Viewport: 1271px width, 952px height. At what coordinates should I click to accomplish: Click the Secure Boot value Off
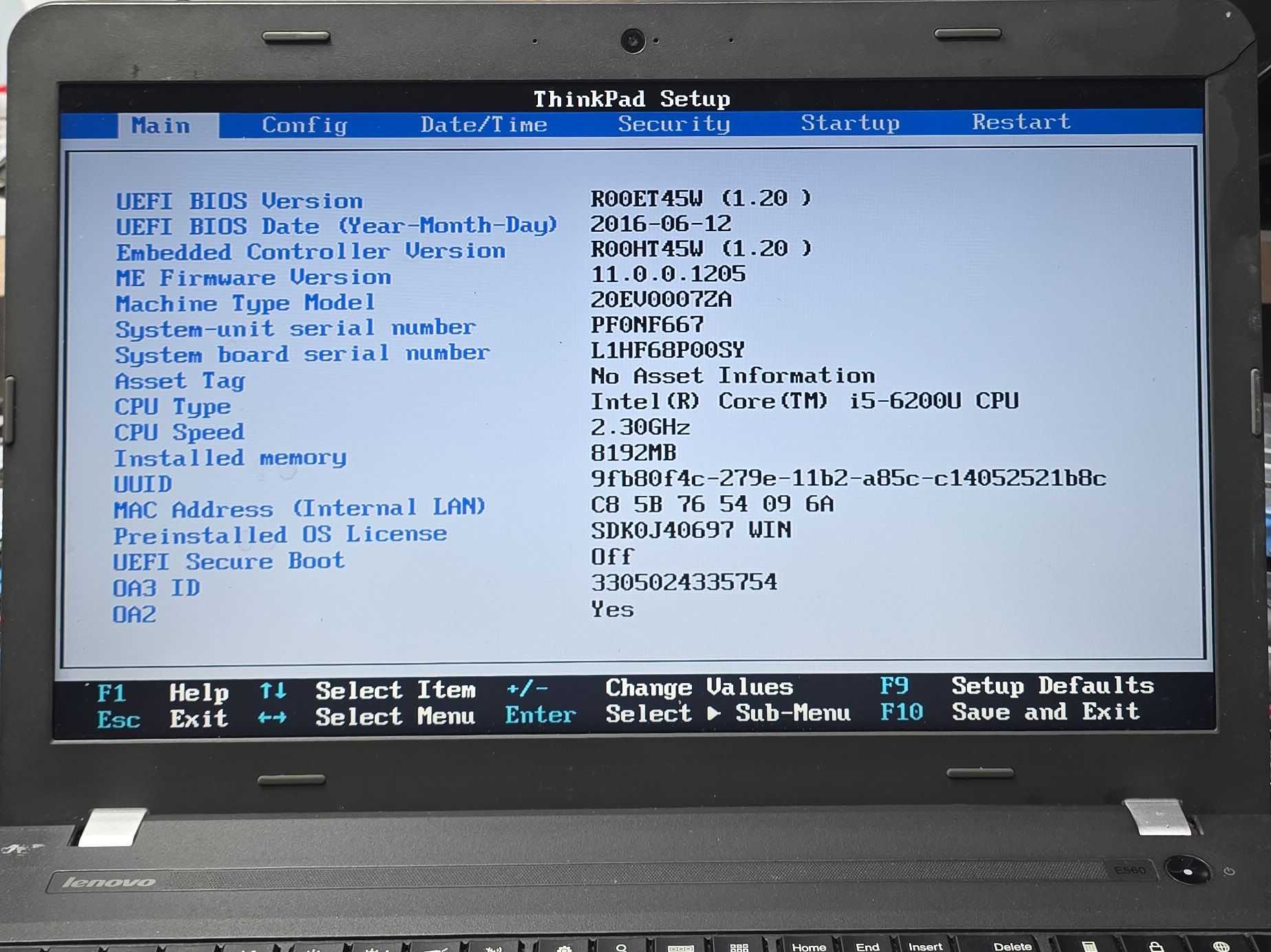pyautogui.click(x=612, y=556)
